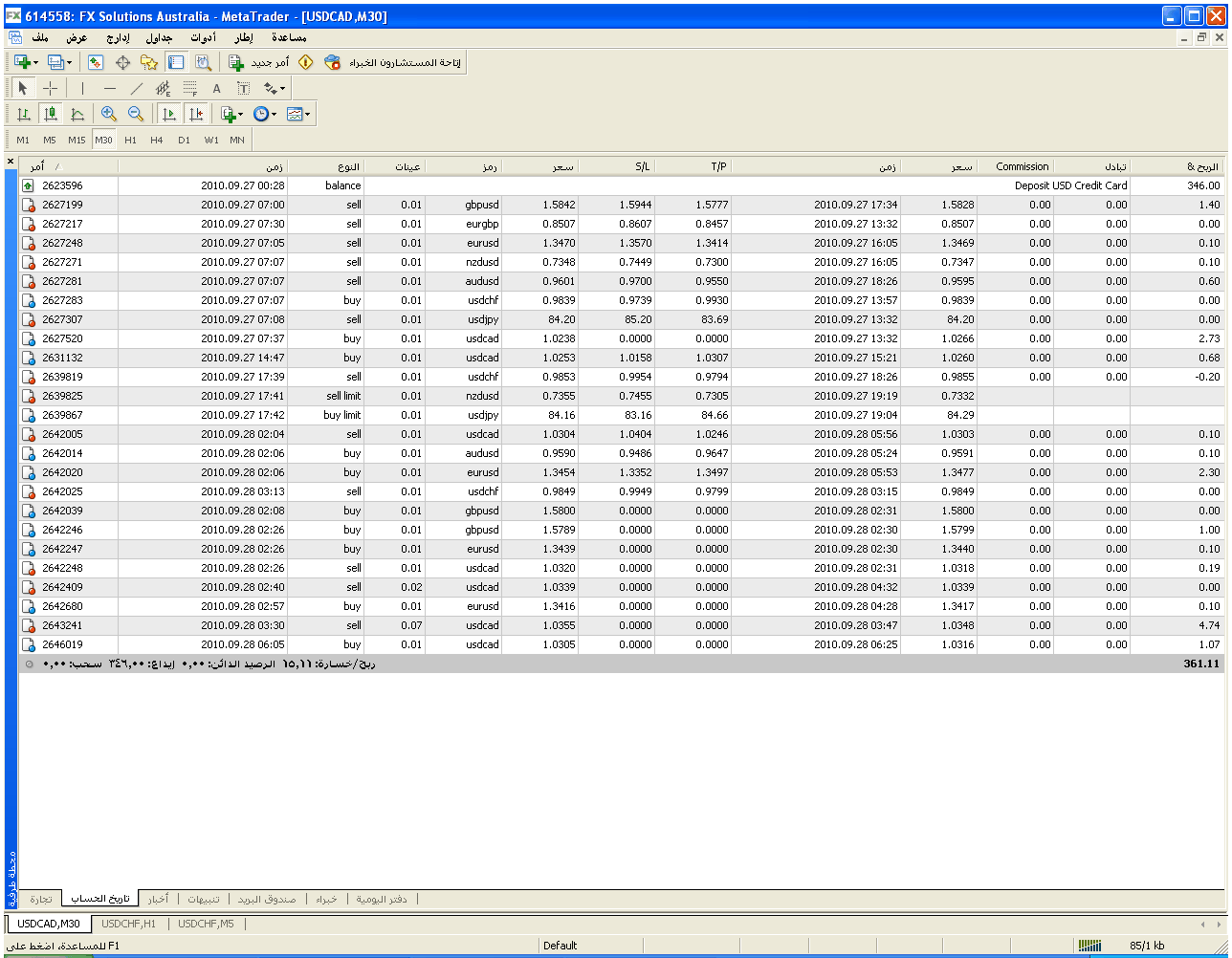Switch chart to line chart mode
1232x958 pixels.
(x=77, y=114)
